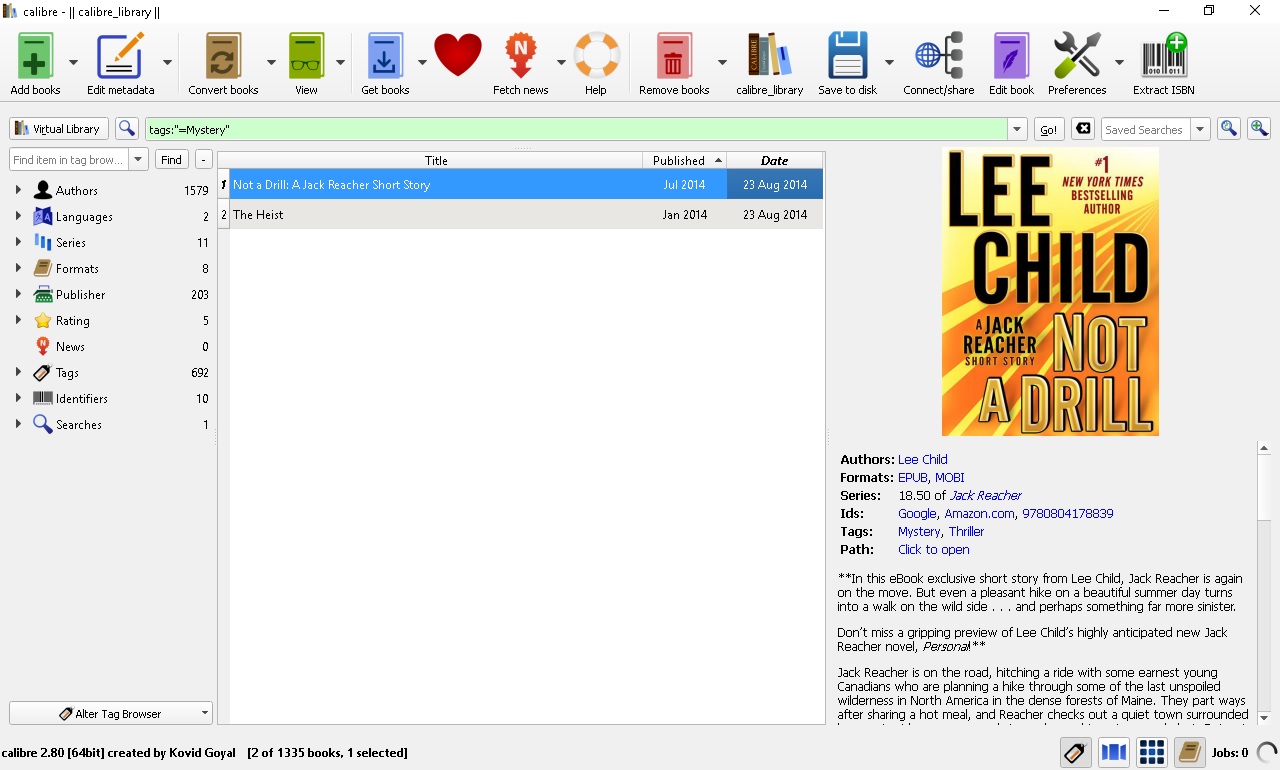Open the MOBI format link
Viewport: 1280px width, 770px height.
[950, 478]
